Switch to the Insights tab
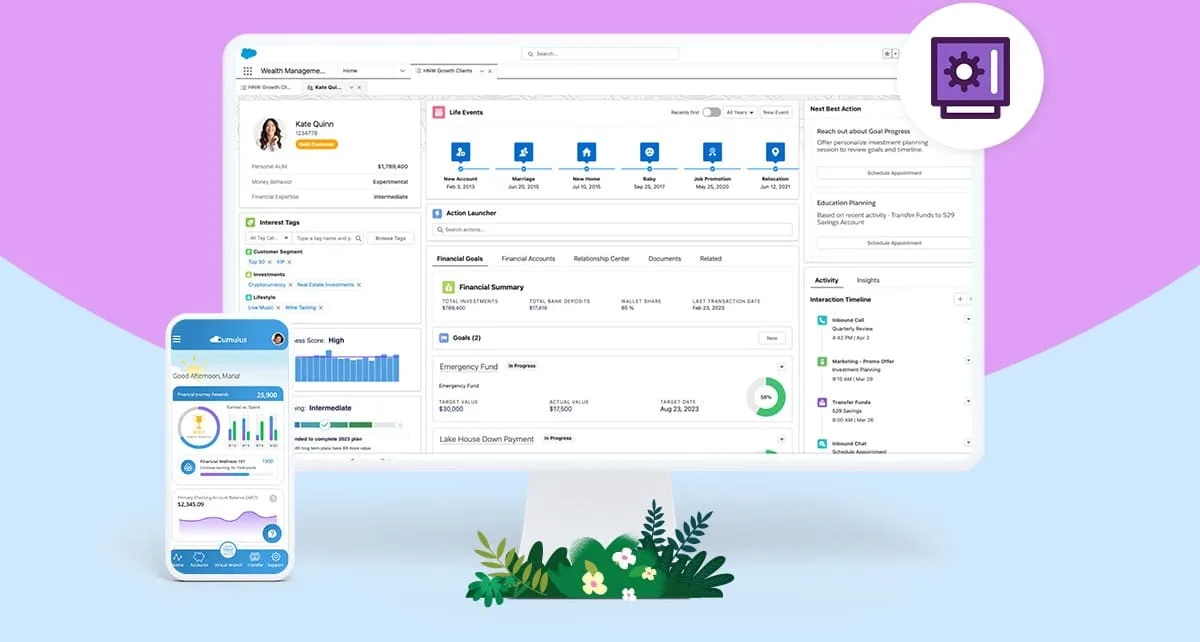Viewport: 1200px width, 642px height. (x=868, y=281)
